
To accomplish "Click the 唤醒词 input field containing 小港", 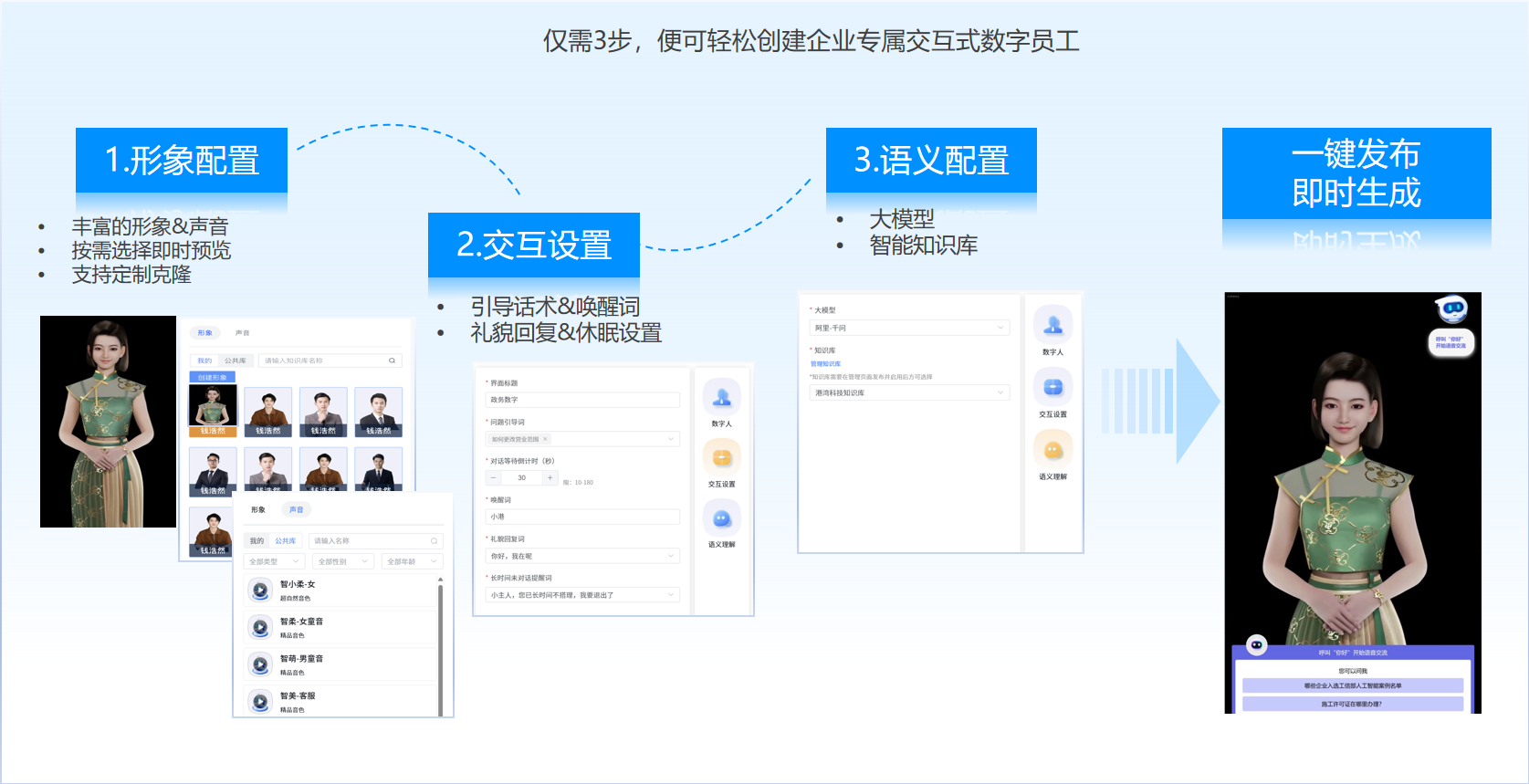I will (x=582, y=517).
